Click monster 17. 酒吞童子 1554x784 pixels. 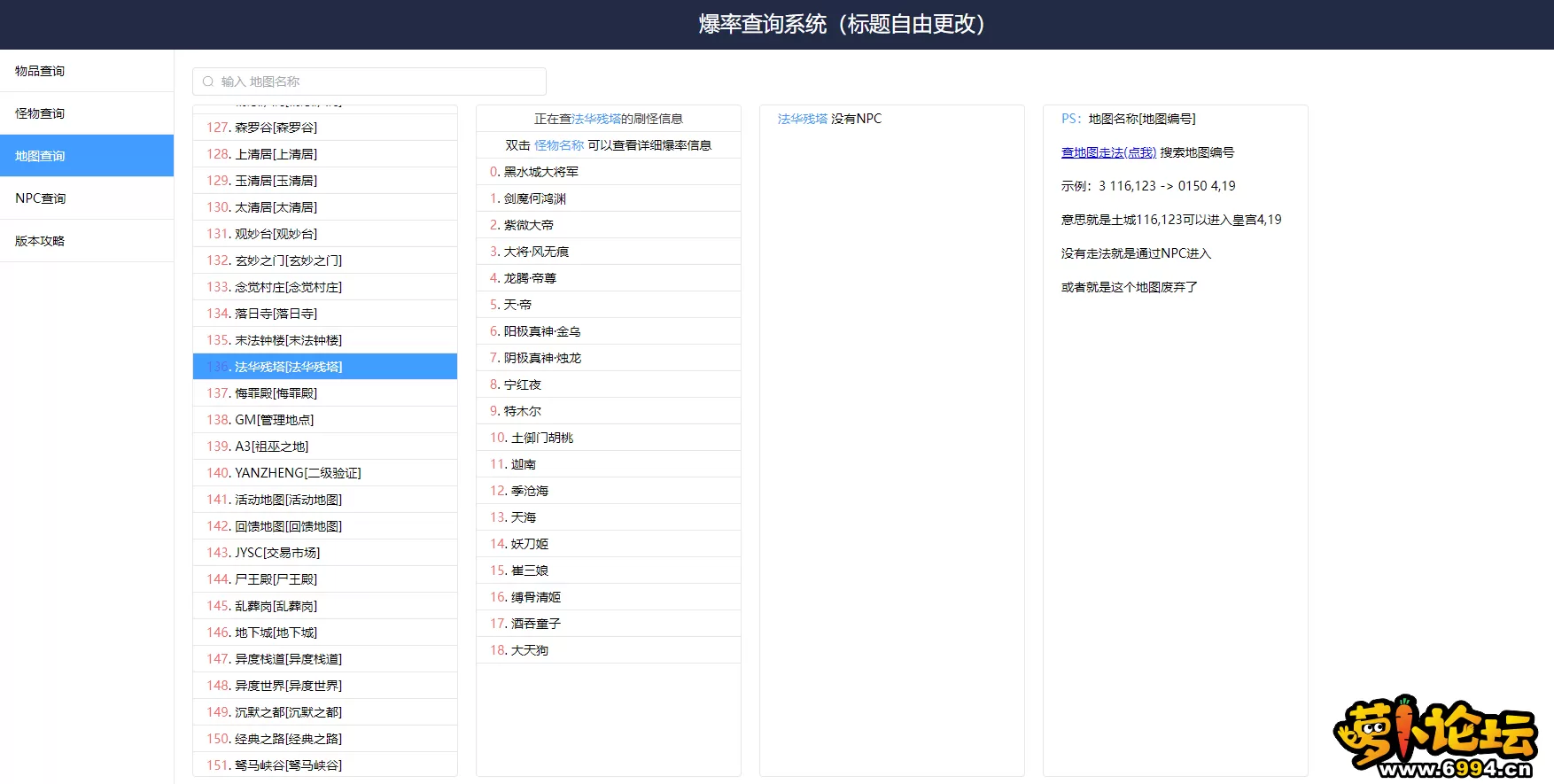click(x=609, y=624)
